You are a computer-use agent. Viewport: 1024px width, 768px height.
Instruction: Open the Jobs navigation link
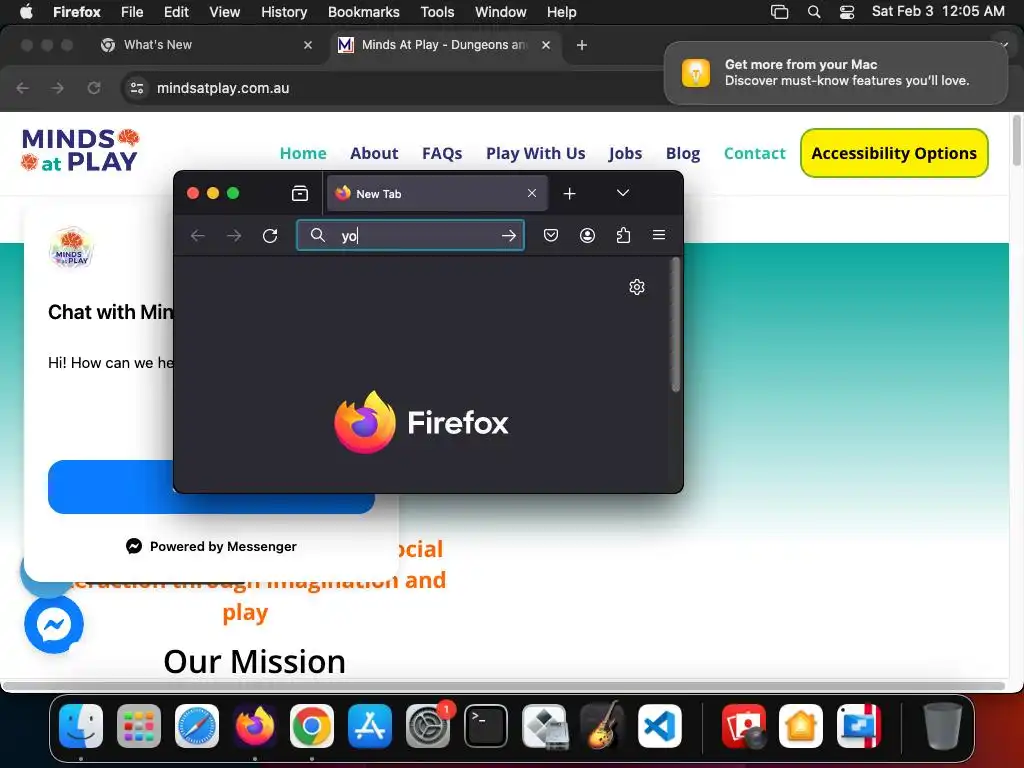coord(625,153)
